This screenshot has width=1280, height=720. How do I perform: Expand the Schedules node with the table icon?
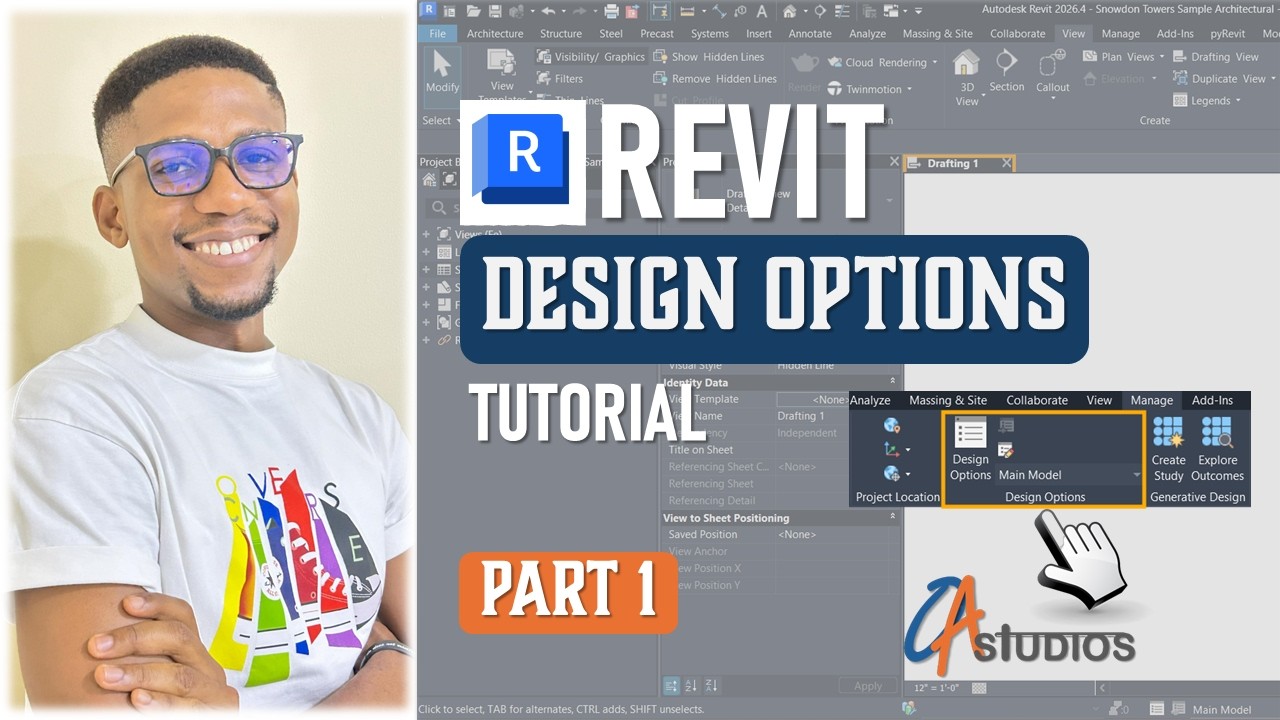pyautogui.click(x=426, y=270)
